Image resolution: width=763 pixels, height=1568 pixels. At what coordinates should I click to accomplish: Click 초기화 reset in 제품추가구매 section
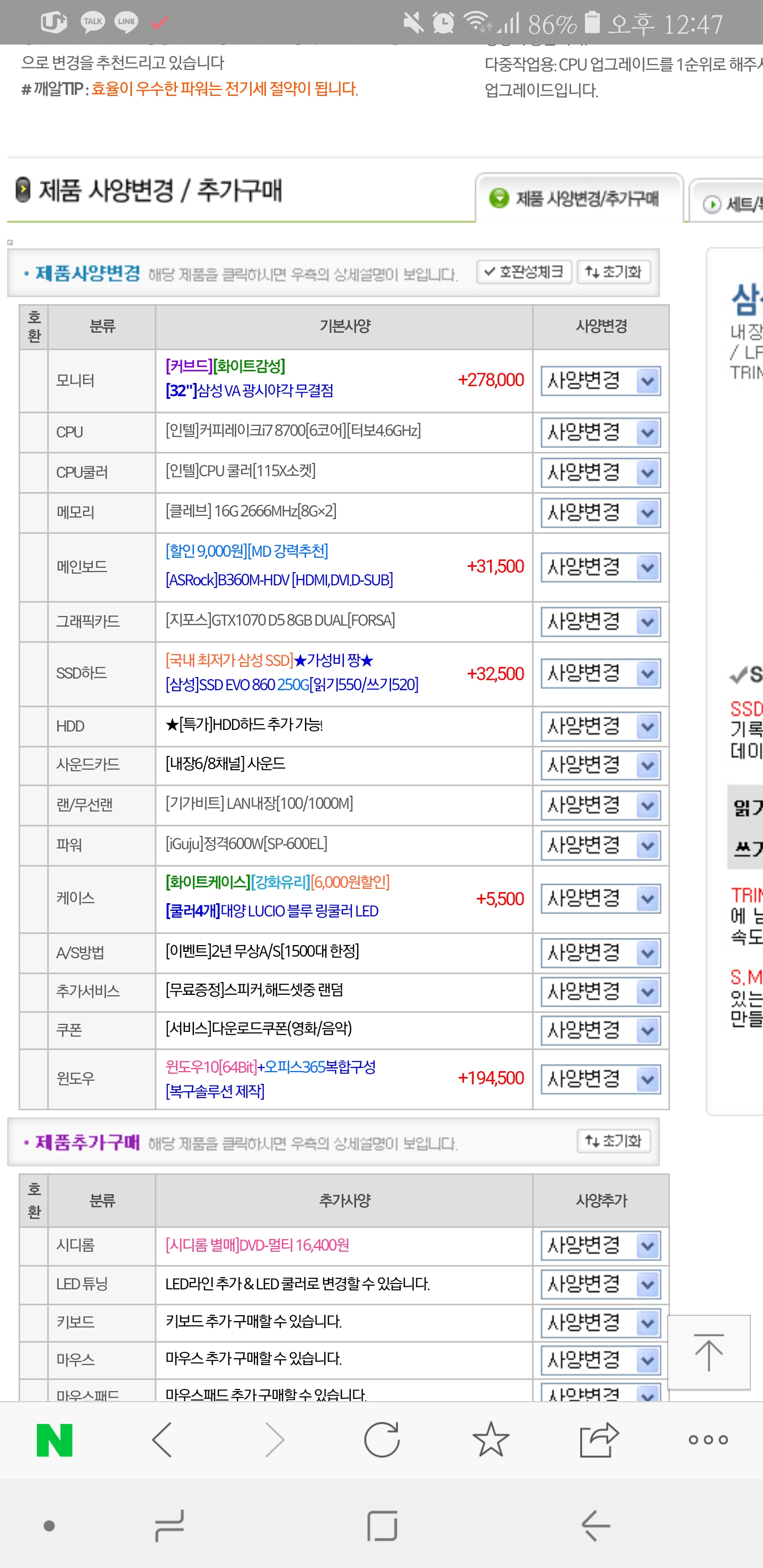pyautogui.click(x=614, y=1141)
